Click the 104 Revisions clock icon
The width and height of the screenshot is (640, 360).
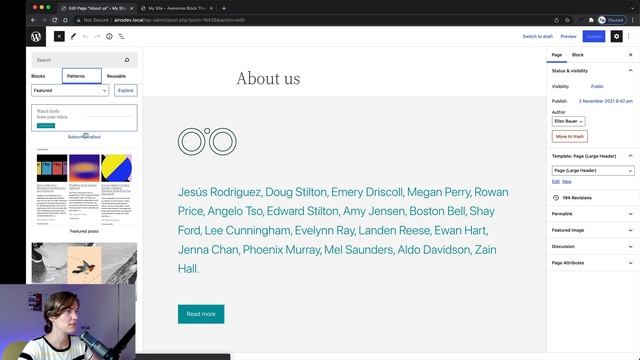(x=556, y=198)
